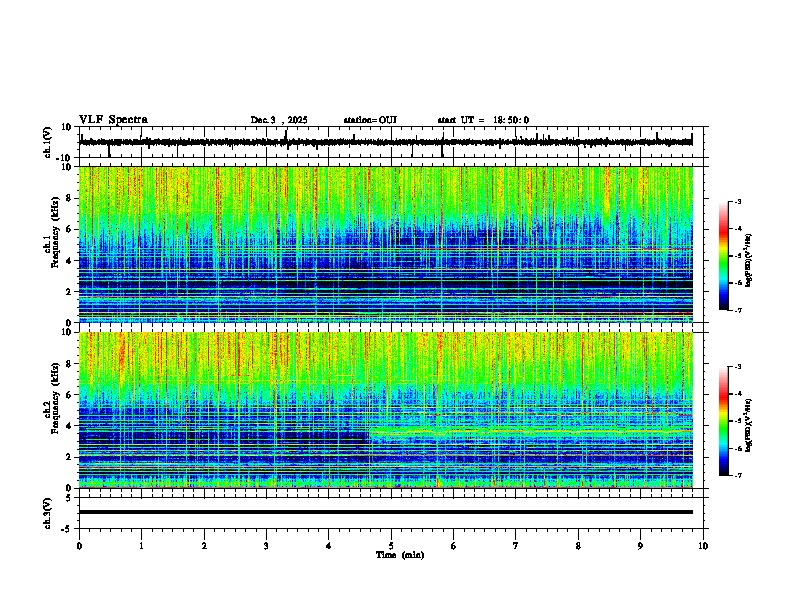The height and width of the screenshot is (612, 792).
Task: Select the "Time (min)" axis title
Action: [x=400, y=555]
